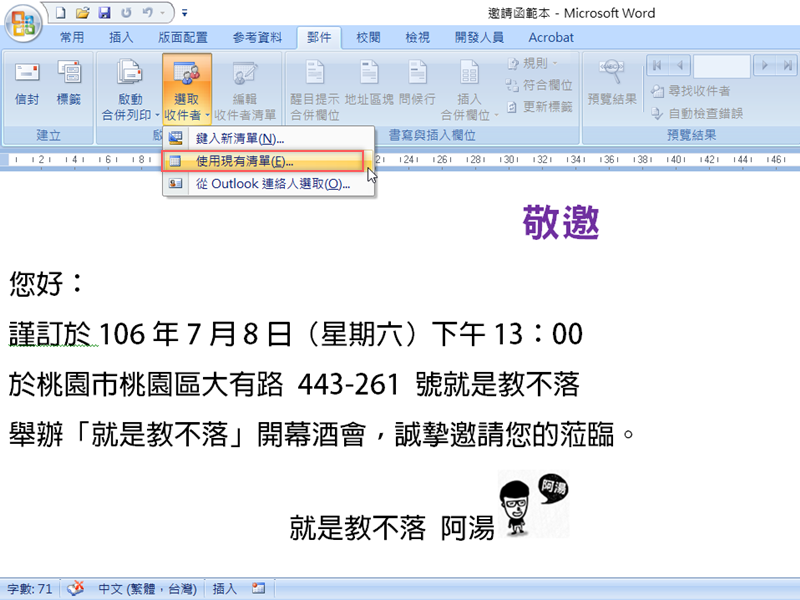The height and width of the screenshot is (600, 800).
Task: Open file from quick access toolbar
Action: pos(83,13)
